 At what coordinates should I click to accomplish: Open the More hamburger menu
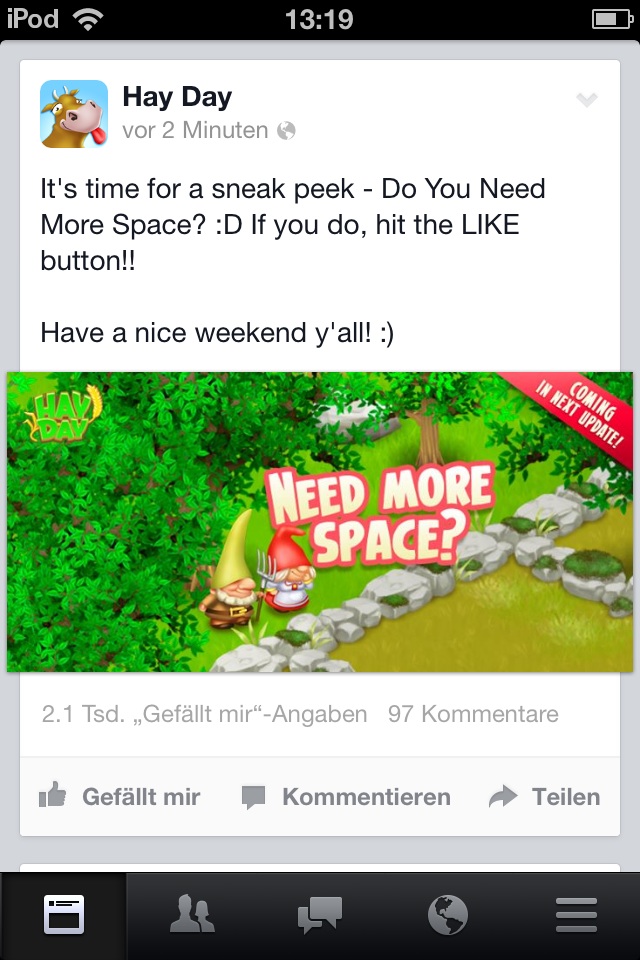[576, 915]
